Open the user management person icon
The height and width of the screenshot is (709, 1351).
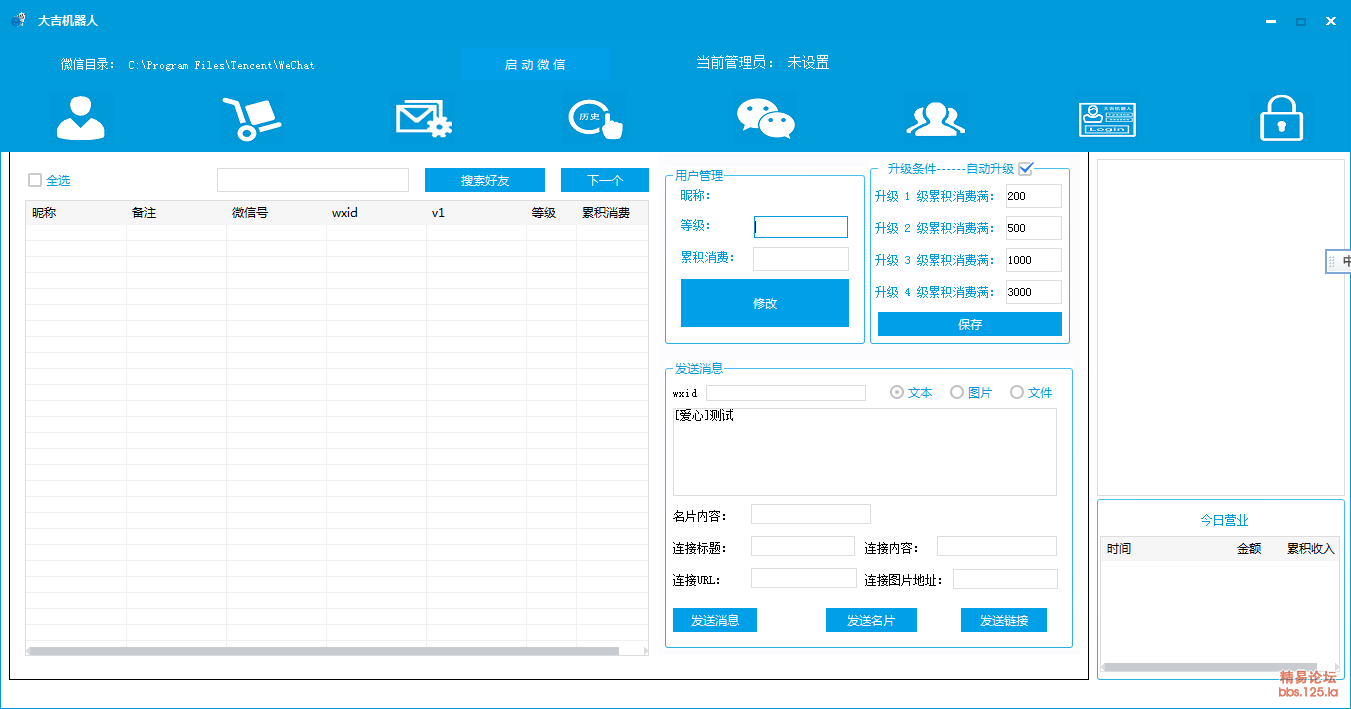[x=81, y=118]
